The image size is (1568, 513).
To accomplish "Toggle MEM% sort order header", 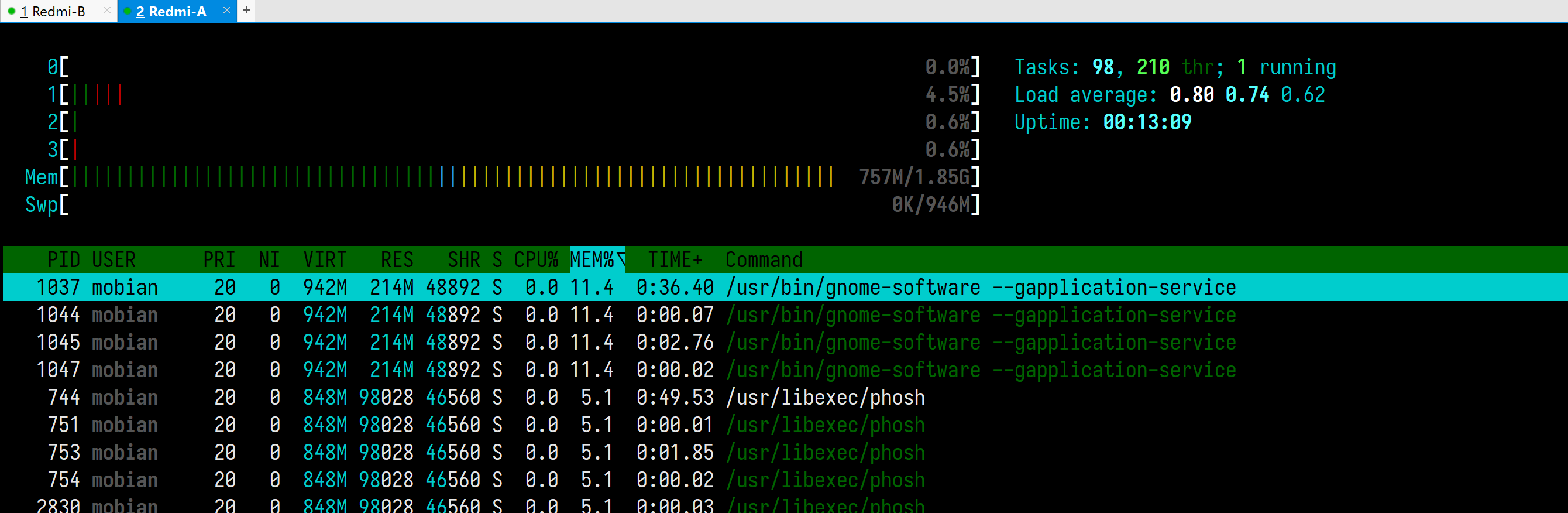I will (x=597, y=260).
